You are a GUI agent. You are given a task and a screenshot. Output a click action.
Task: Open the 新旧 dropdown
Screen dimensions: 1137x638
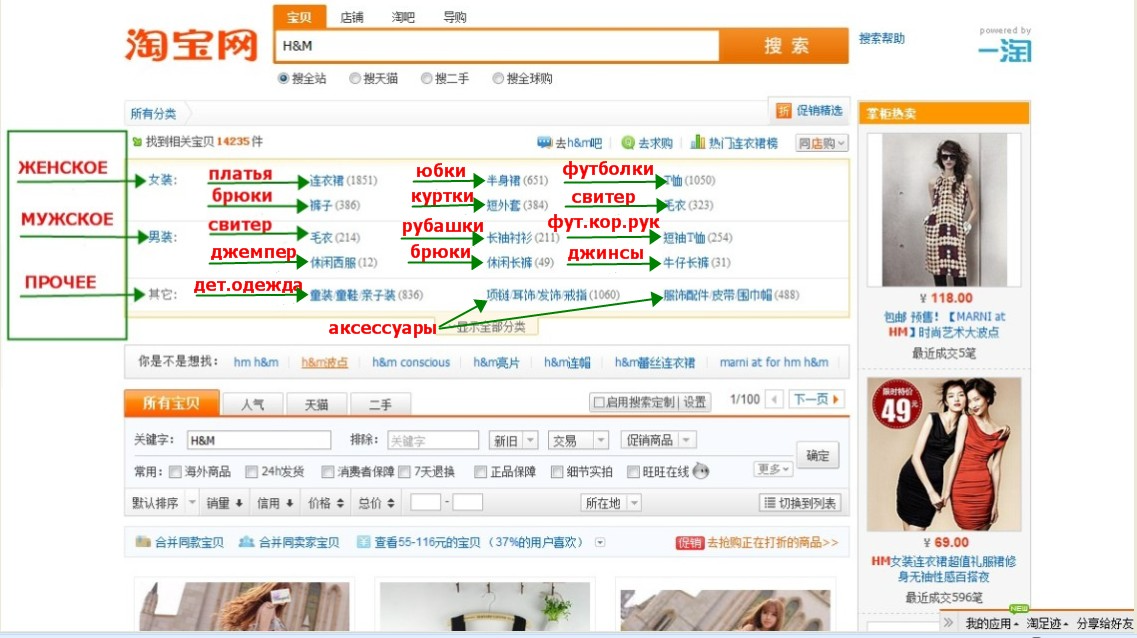click(513, 440)
